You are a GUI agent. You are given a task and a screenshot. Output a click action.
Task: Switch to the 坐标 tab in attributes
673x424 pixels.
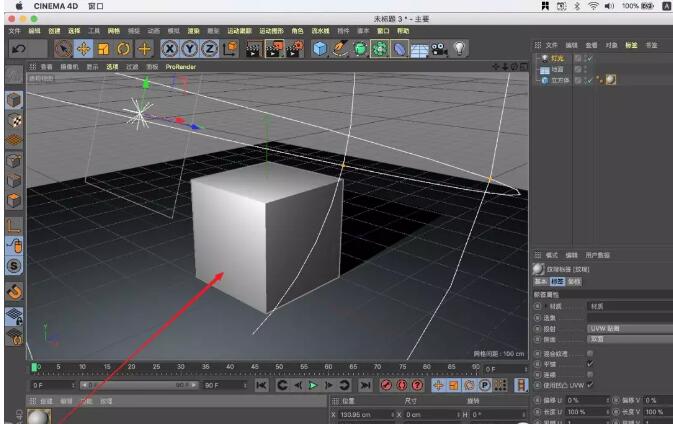coord(575,283)
